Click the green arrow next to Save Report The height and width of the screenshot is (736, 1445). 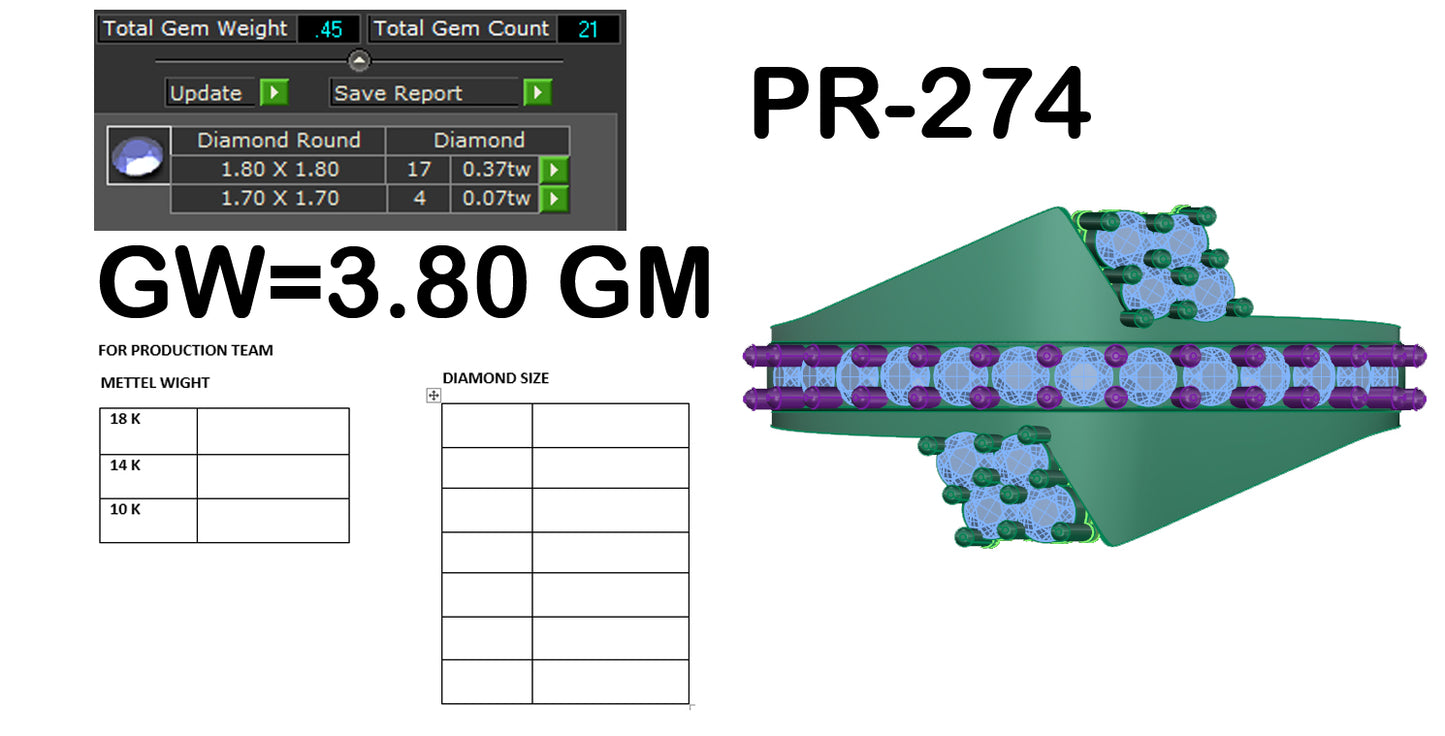coord(537,93)
